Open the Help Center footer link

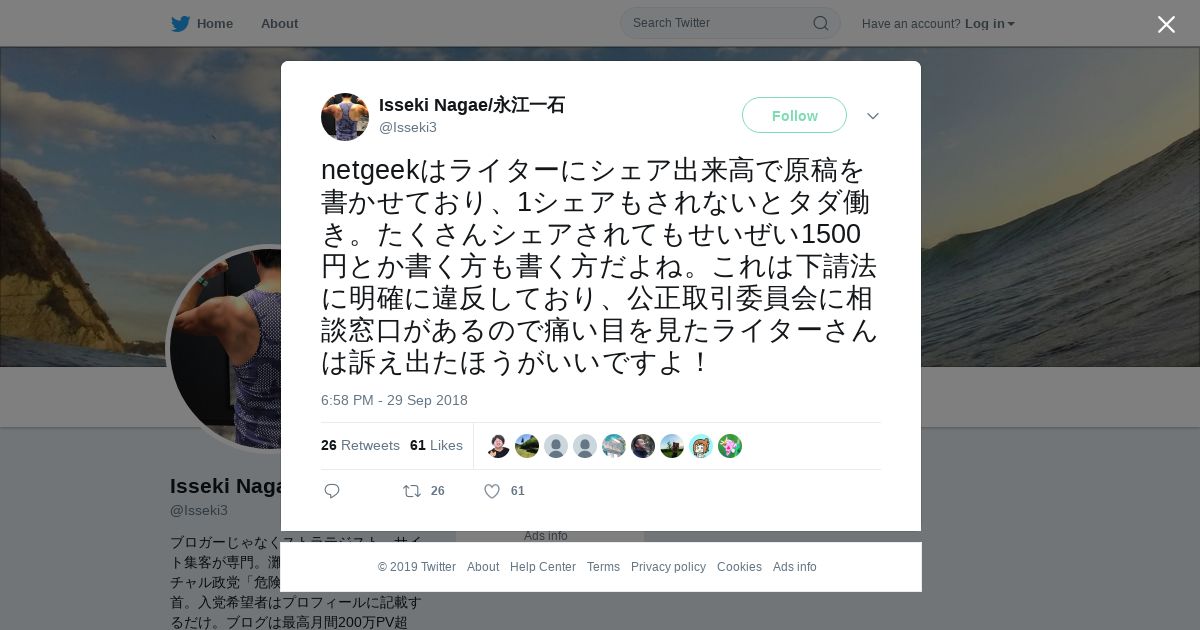(x=543, y=567)
